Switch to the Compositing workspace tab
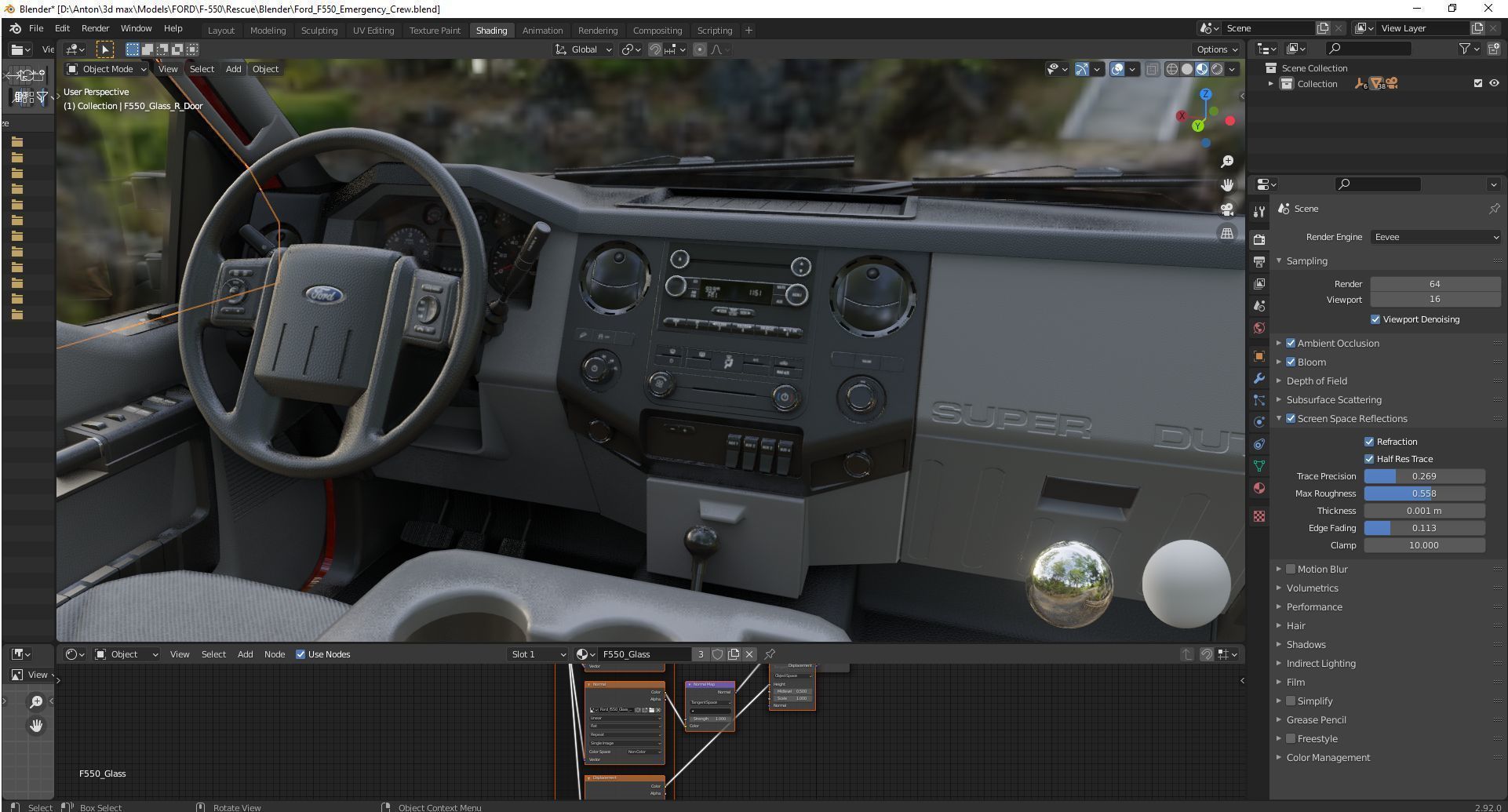Viewport: 1508px width, 812px height. point(657,31)
